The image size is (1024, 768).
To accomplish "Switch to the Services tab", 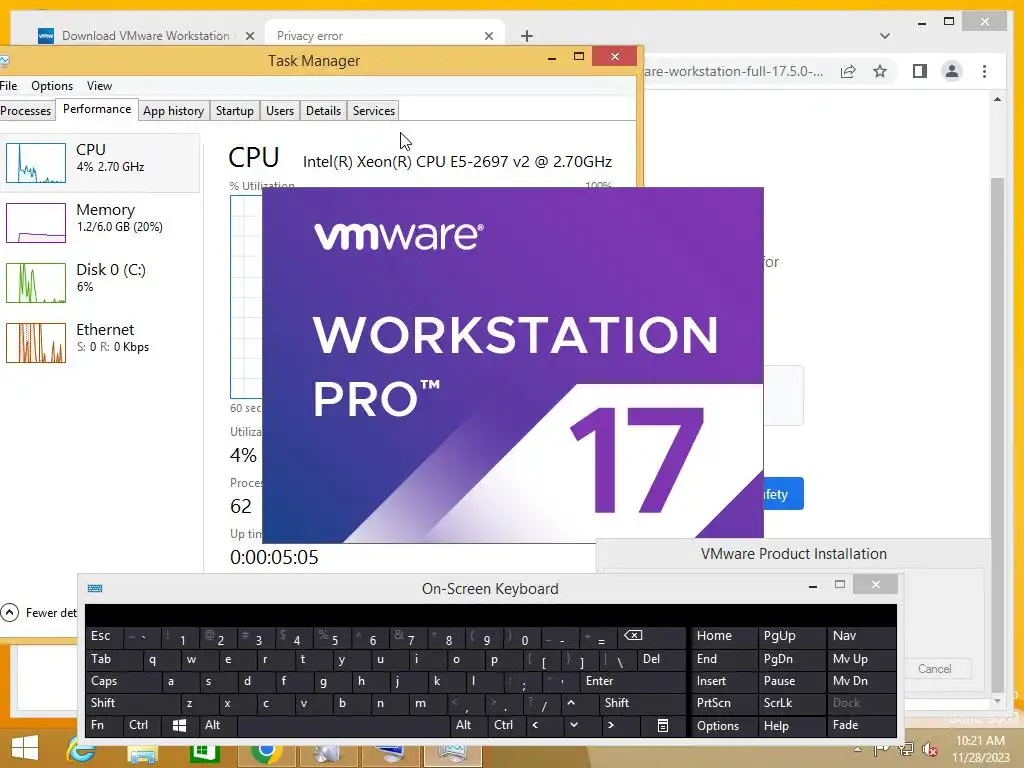I will click(374, 111).
